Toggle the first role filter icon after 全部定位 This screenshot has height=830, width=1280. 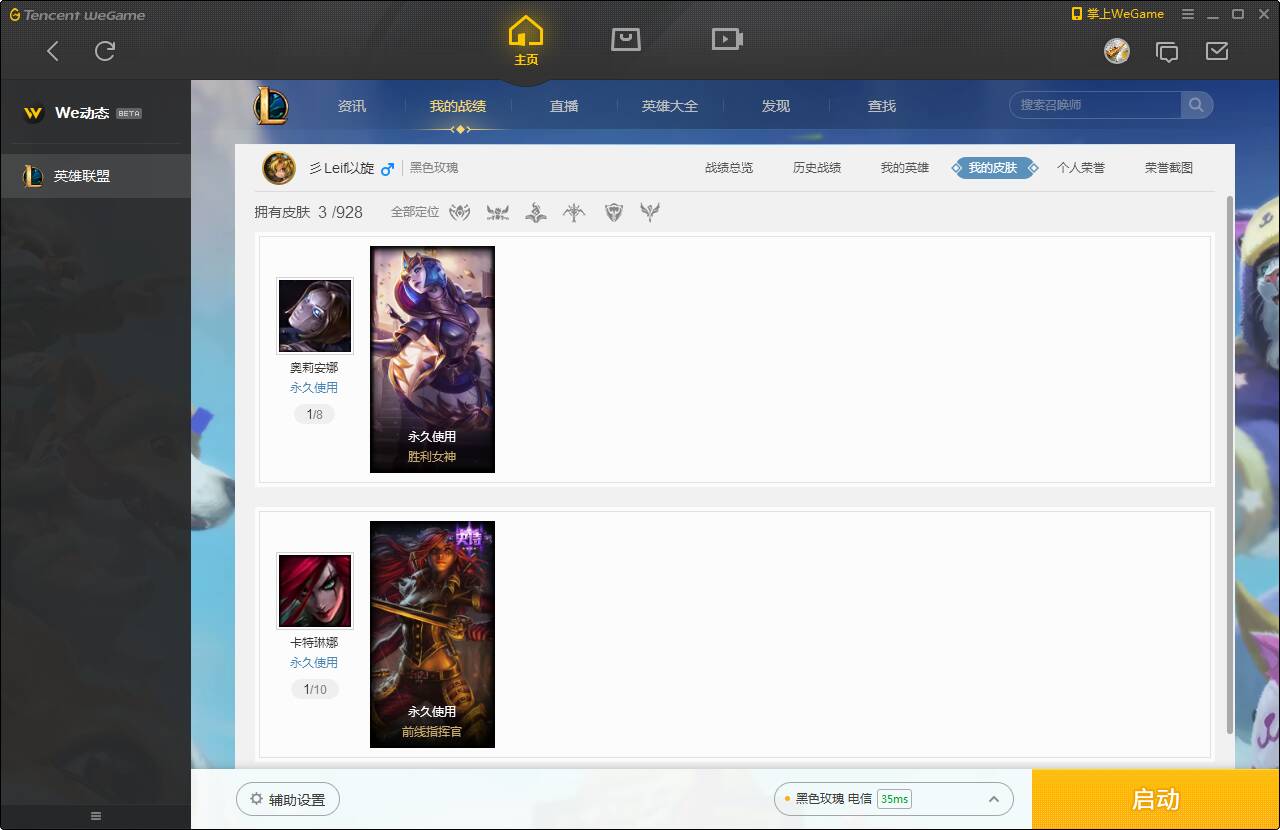(459, 212)
